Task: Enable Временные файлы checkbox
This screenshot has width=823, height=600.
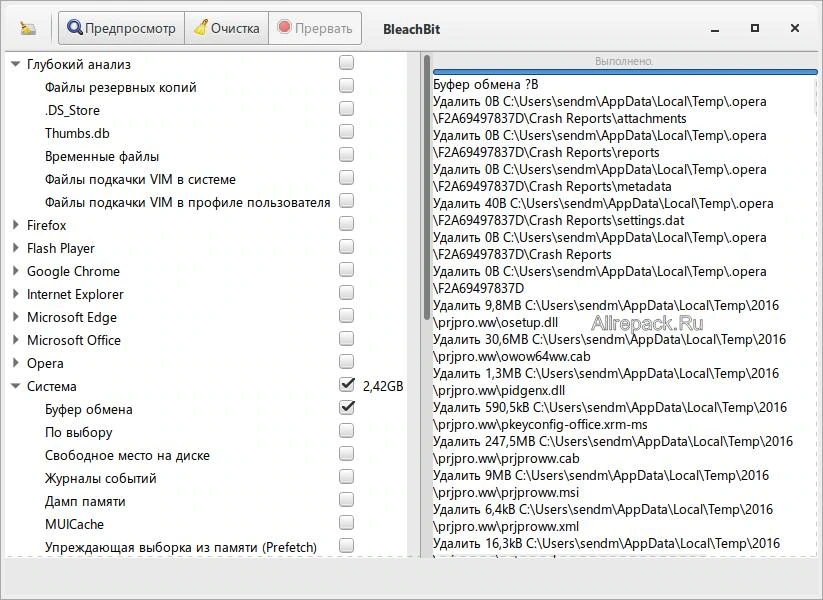Action: pos(346,155)
